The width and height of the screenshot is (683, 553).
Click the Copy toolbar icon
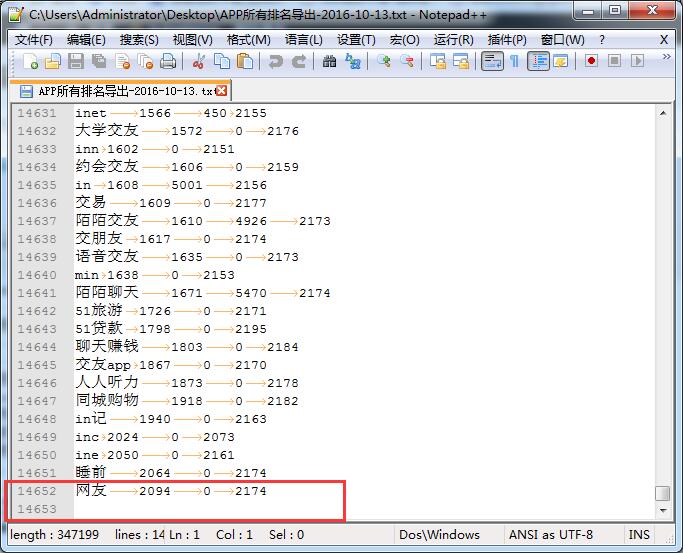pyautogui.click(x=222, y=61)
